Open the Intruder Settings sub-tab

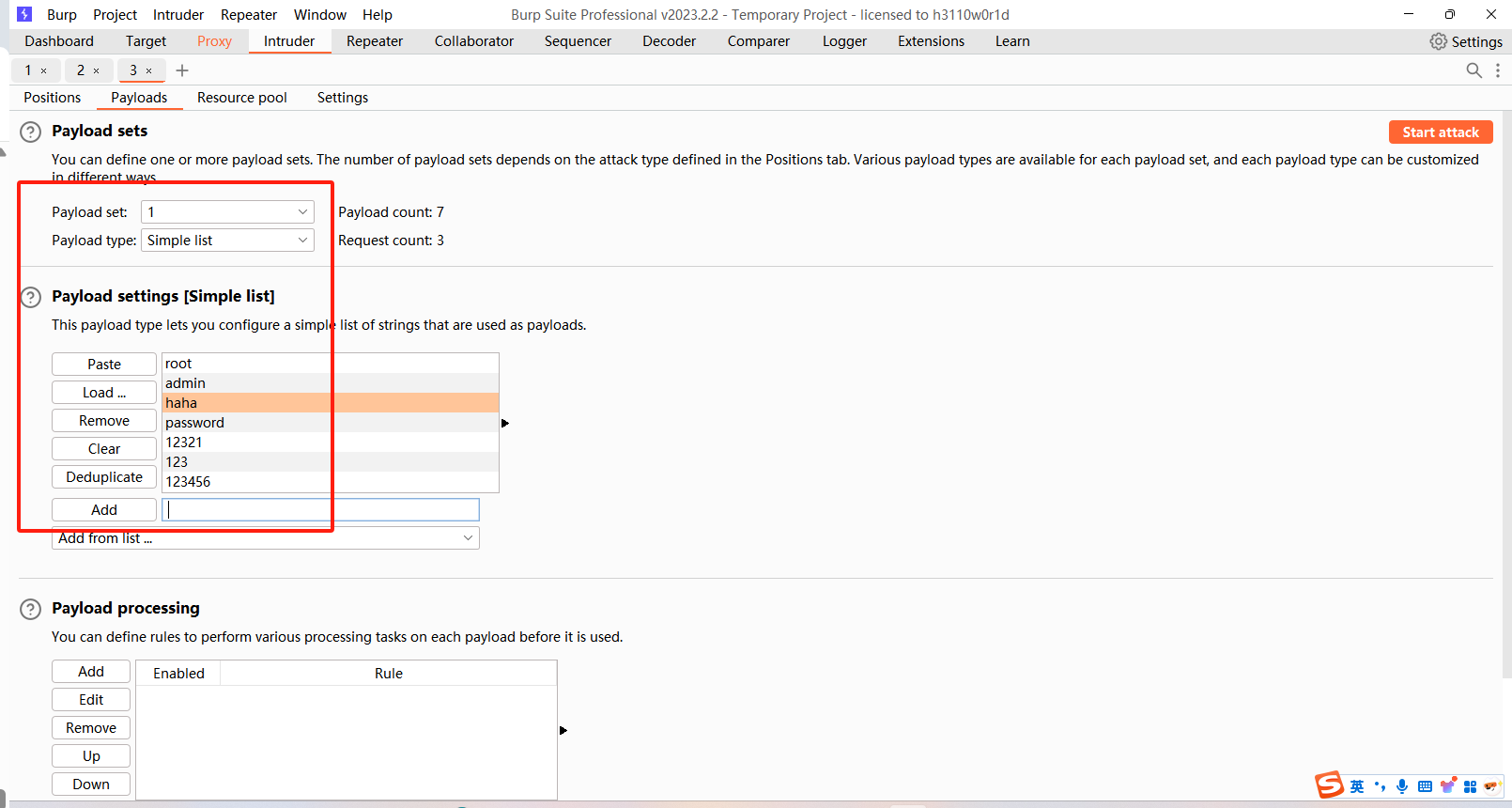[343, 98]
